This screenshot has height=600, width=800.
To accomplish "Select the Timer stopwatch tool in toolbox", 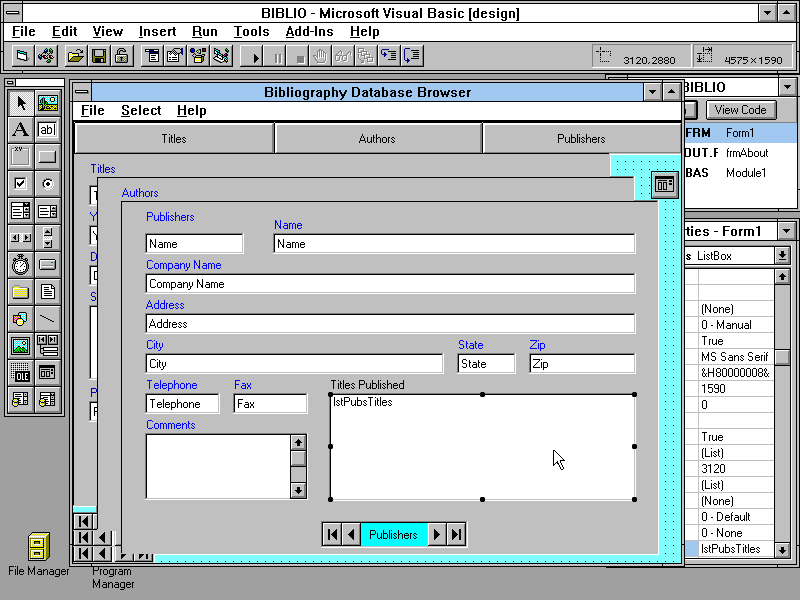I will click(x=21, y=265).
